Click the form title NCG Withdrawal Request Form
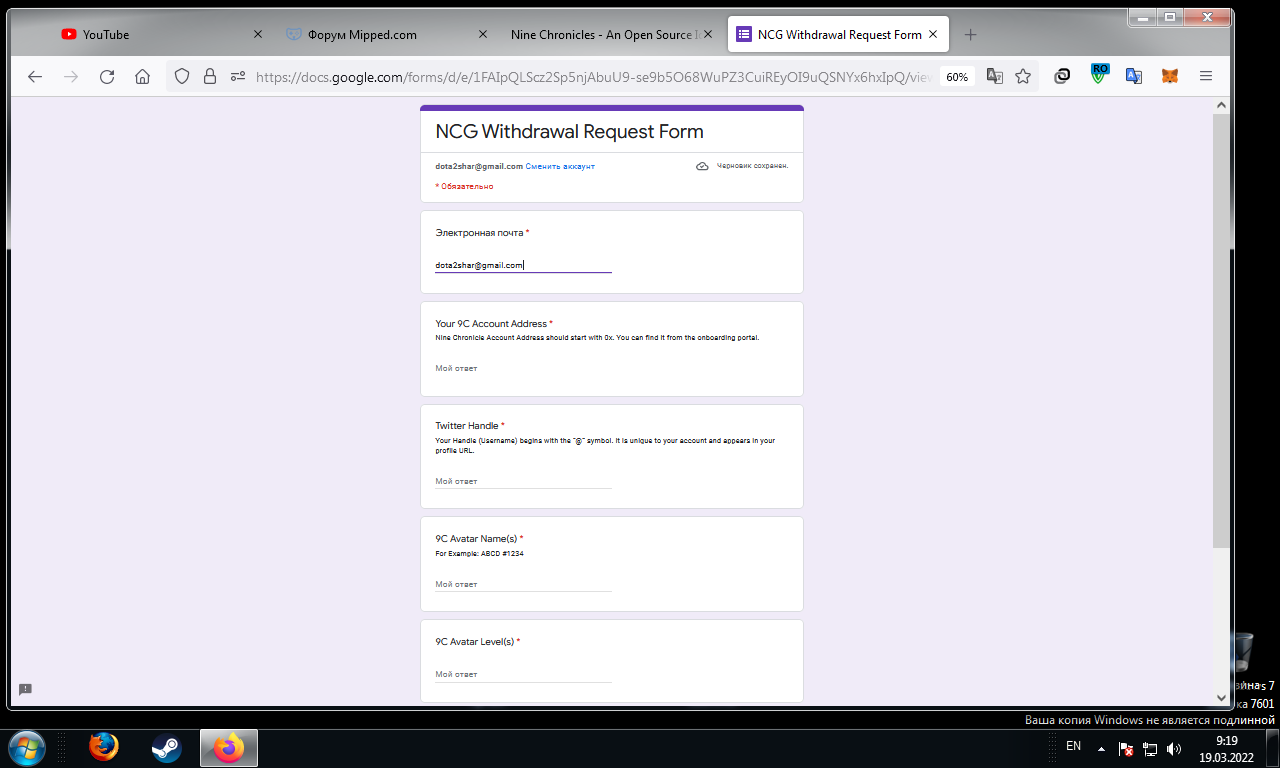 pyautogui.click(x=569, y=131)
